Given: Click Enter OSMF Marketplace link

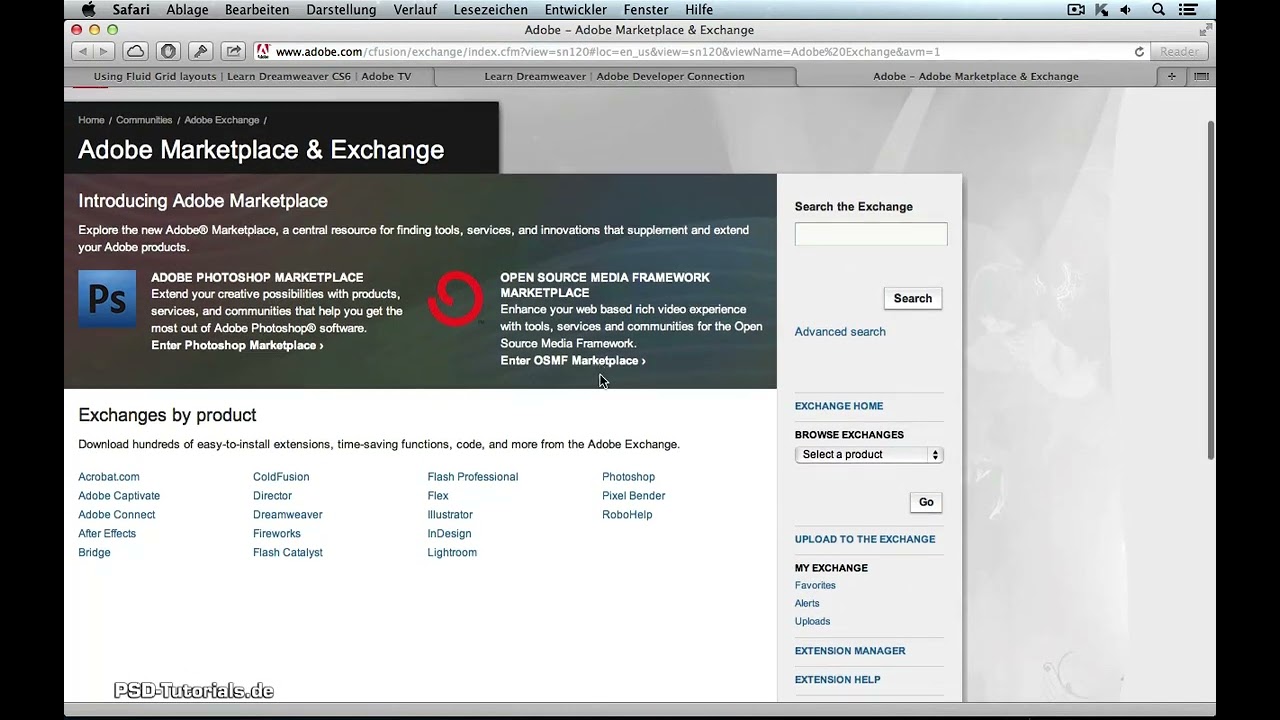Looking at the screenshot, I should (x=573, y=361).
